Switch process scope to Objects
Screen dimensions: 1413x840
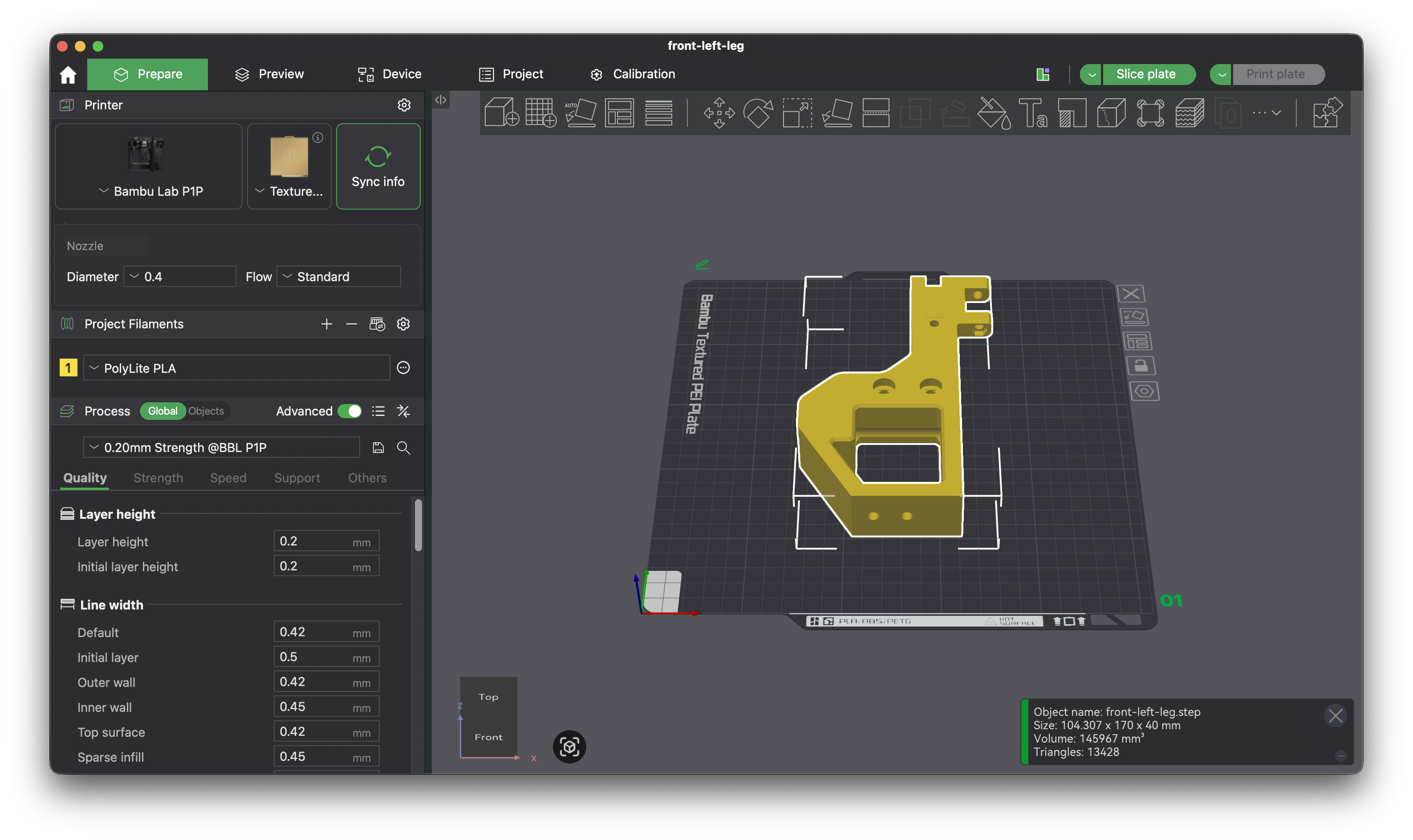click(206, 411)
